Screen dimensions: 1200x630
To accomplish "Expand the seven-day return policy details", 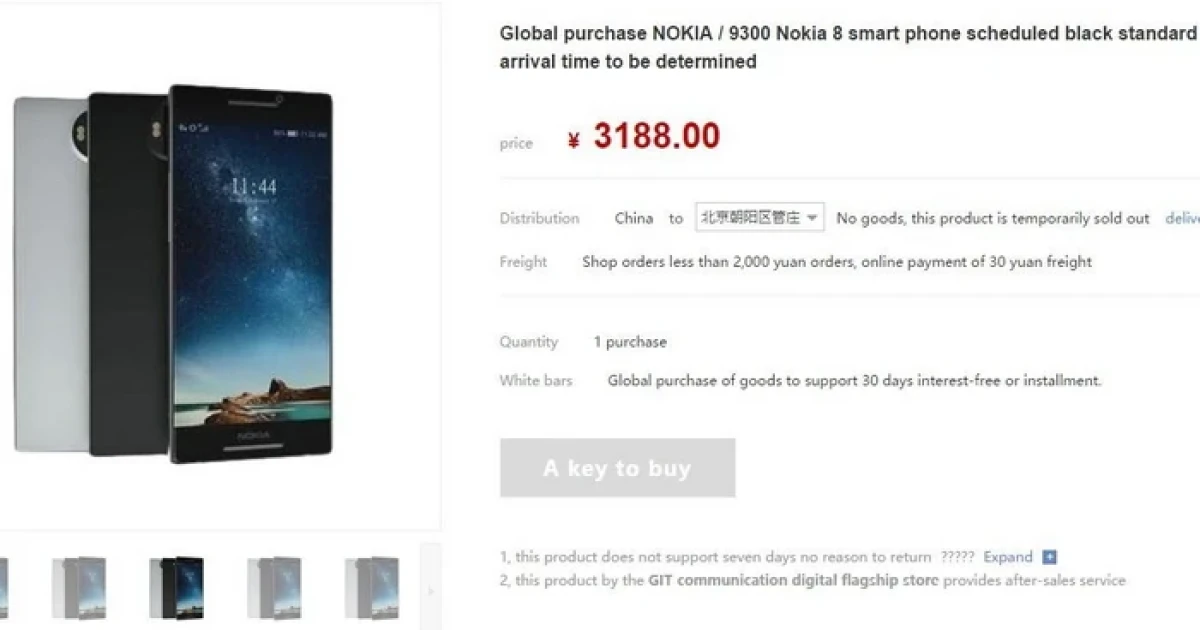I will pos(1008,557).
